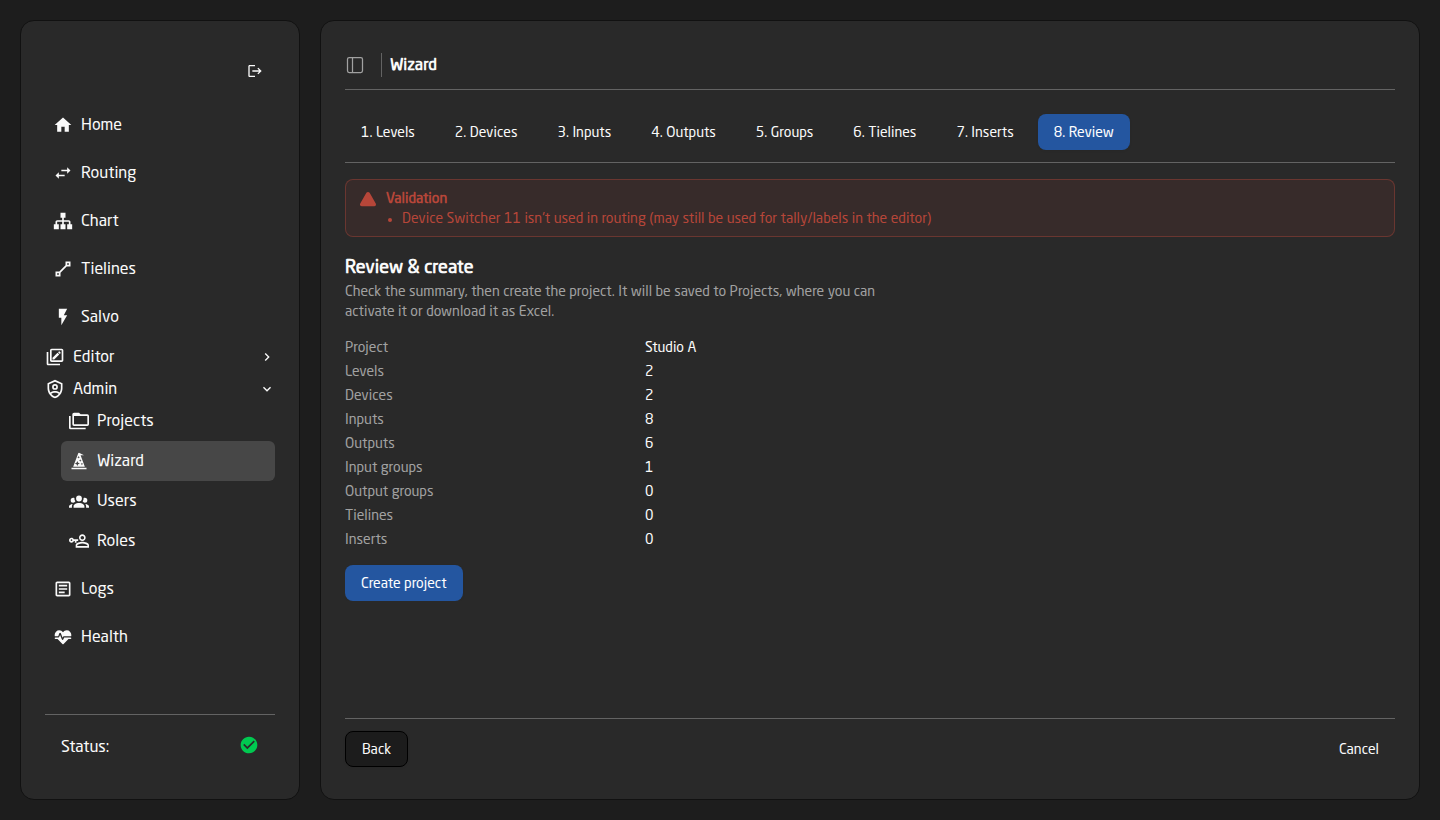Screen dimensions: 1440x820
Task: Open the Health page label
Action: pos(104,637)
